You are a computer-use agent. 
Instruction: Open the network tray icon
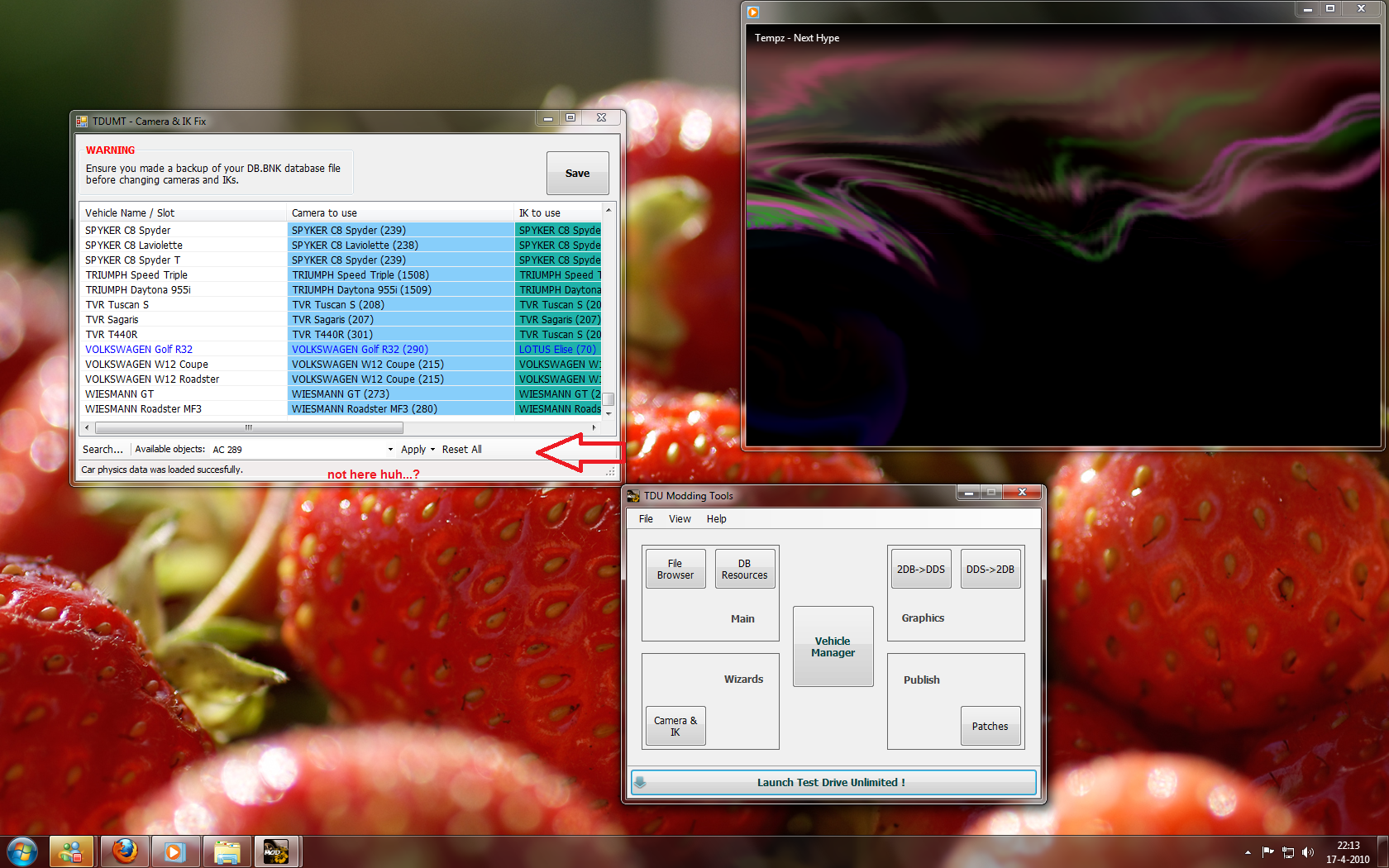[x=1287, y=852]
